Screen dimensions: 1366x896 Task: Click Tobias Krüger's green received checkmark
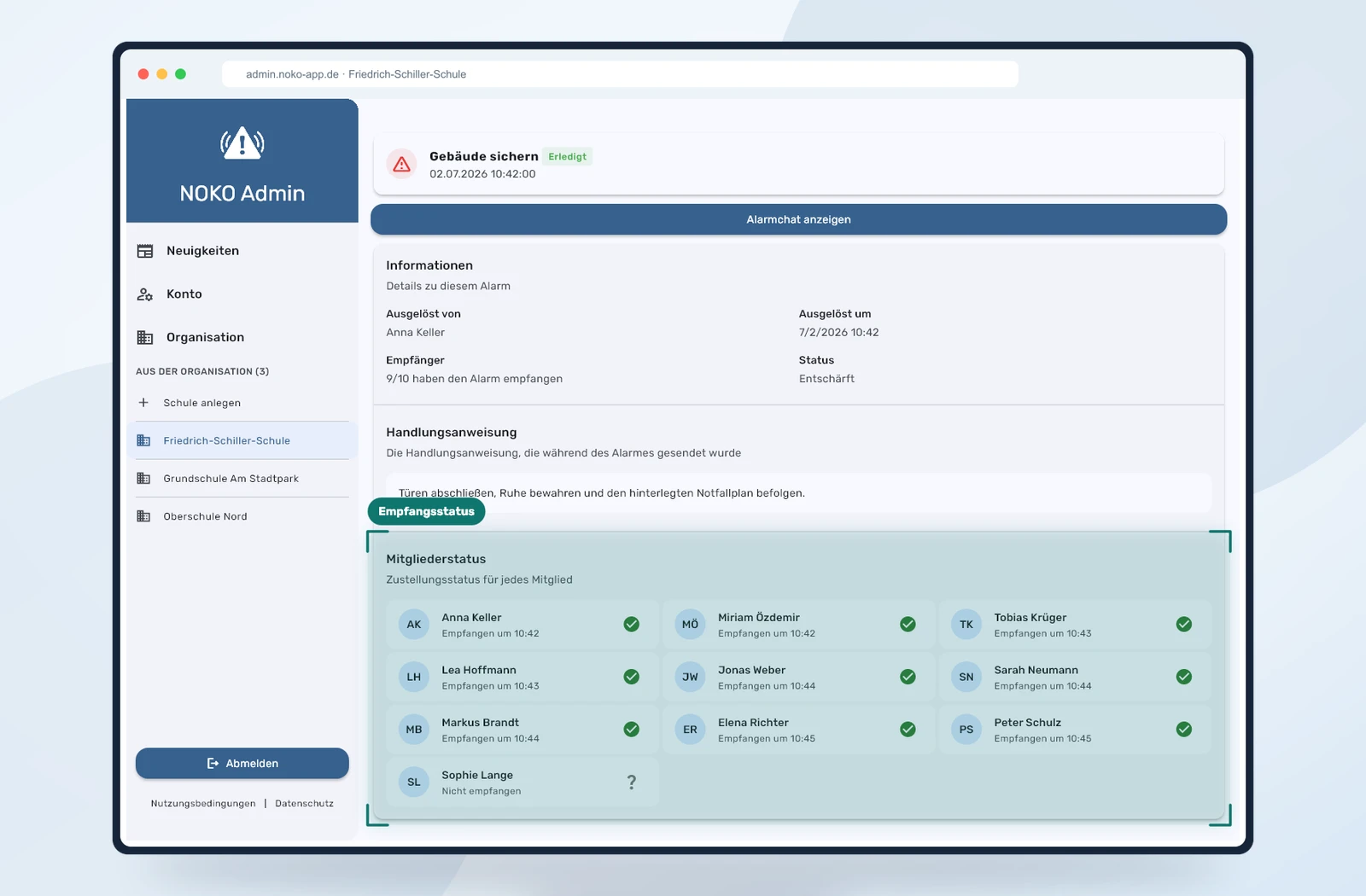(1184, 625)
